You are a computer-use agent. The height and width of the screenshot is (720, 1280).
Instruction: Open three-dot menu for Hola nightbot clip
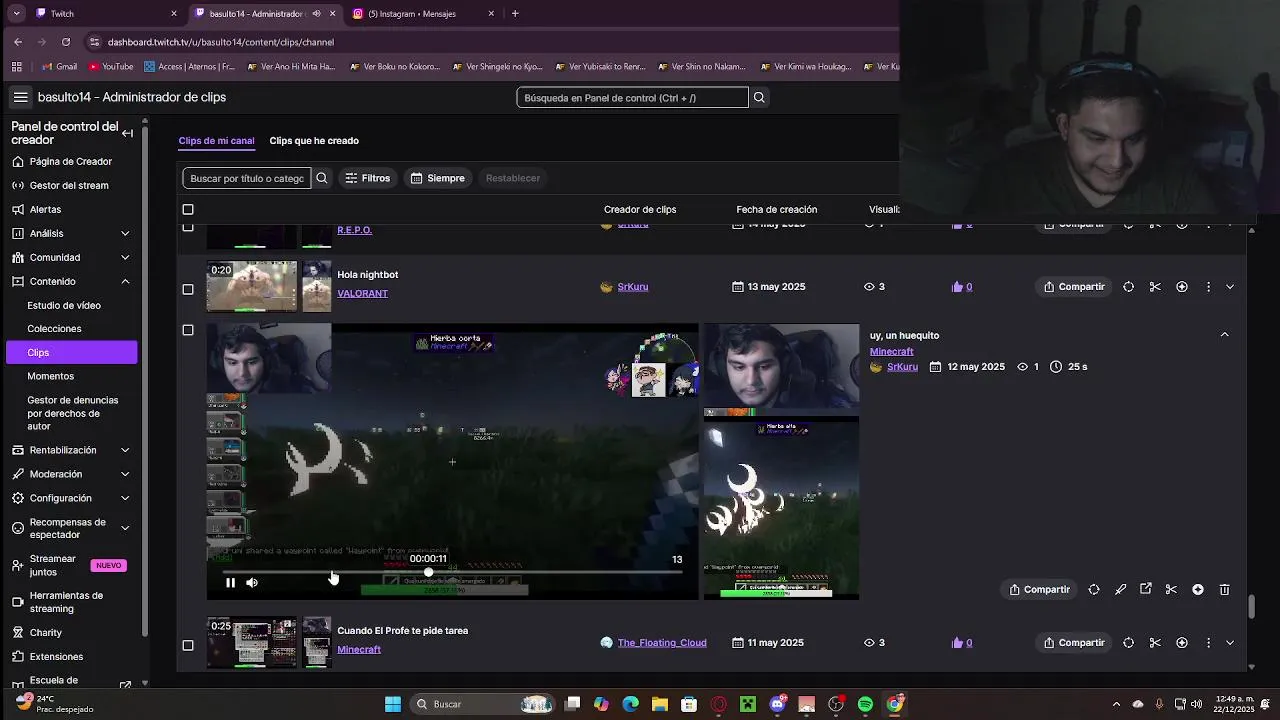tap(1208, 287)
